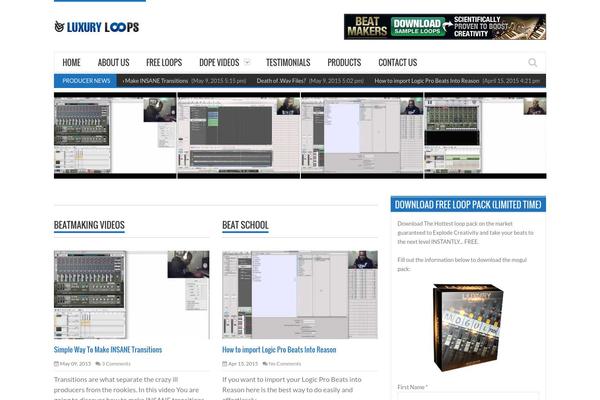Open fourth slider thumbnail with green sequencer
Viewport: 600px width, 400px height.
[x=485, y=135]
